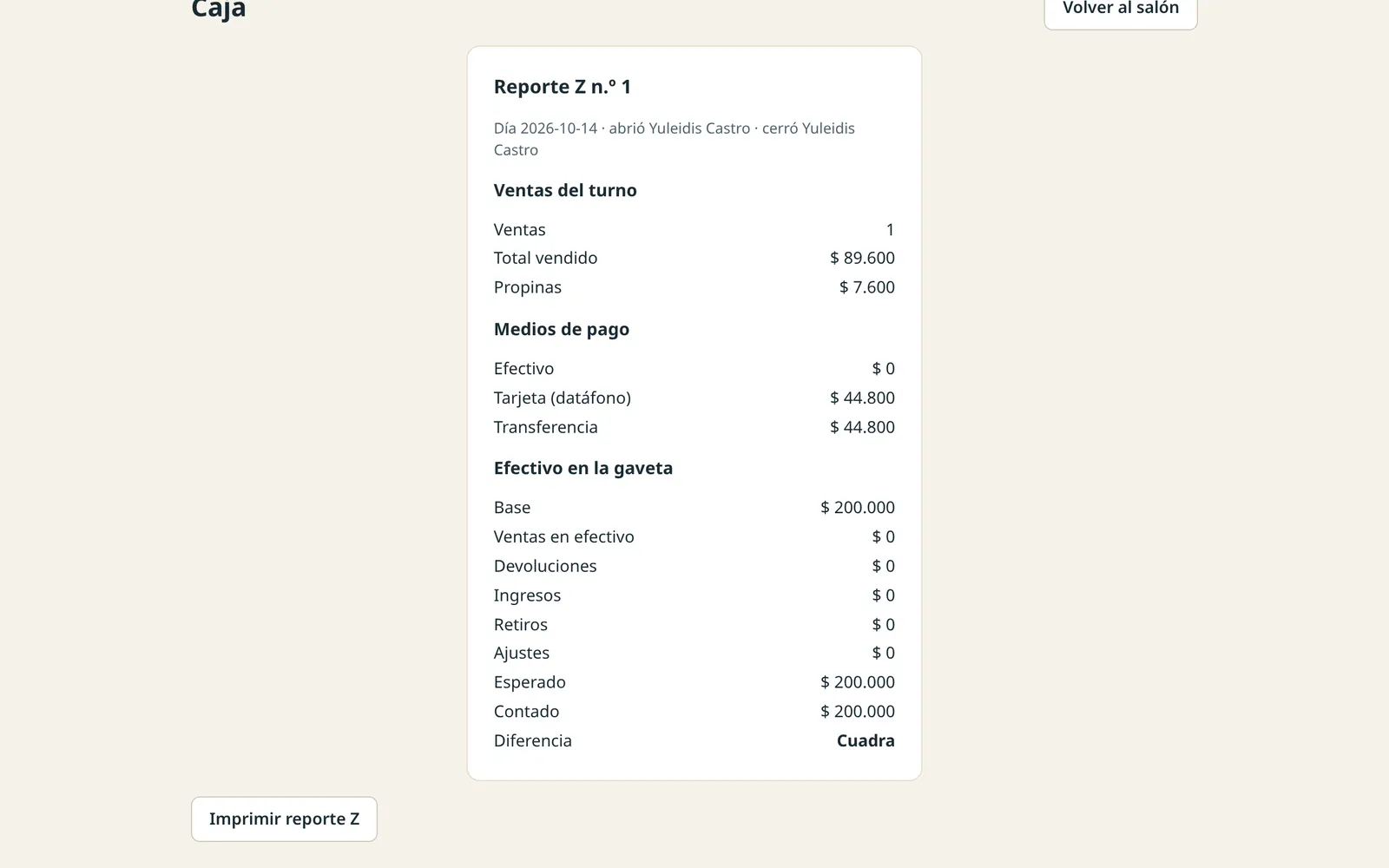Screen dimensions: 1389x868
Task: Select the Devoluciones row label
Action: point(545,566)
